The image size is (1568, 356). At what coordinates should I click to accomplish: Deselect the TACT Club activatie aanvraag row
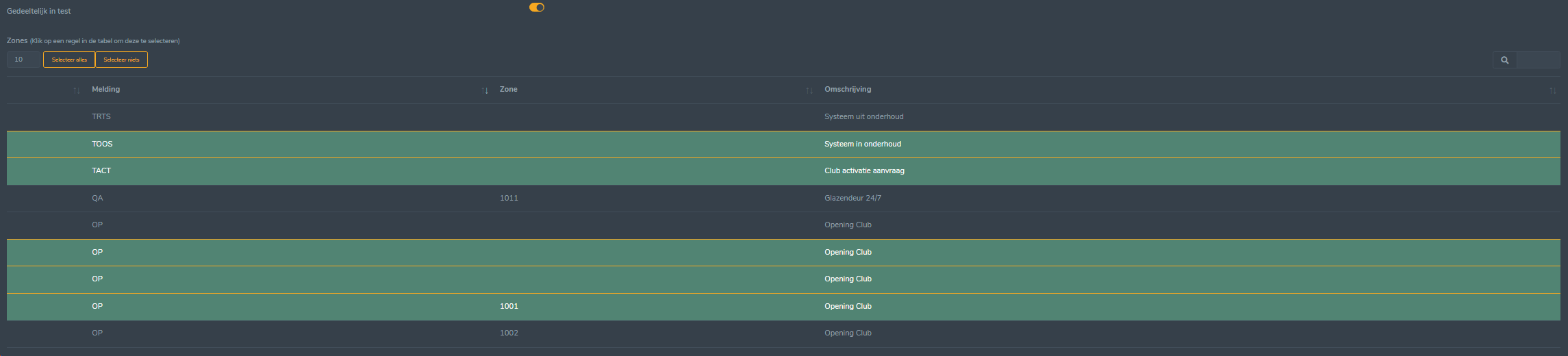[x=783, y=171]
